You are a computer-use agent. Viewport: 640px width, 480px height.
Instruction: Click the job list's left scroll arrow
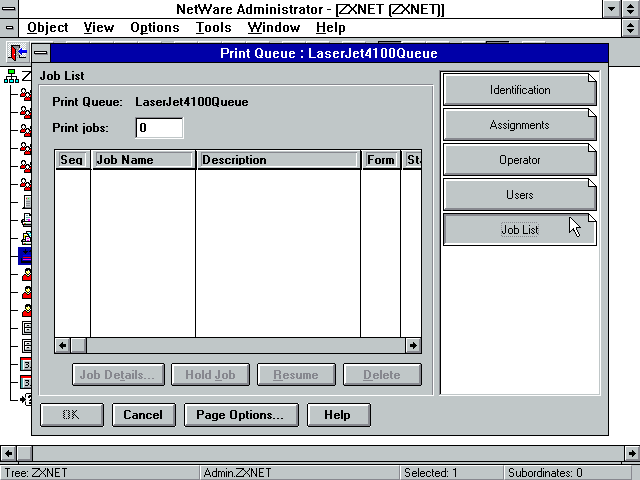tap(62, 346)
